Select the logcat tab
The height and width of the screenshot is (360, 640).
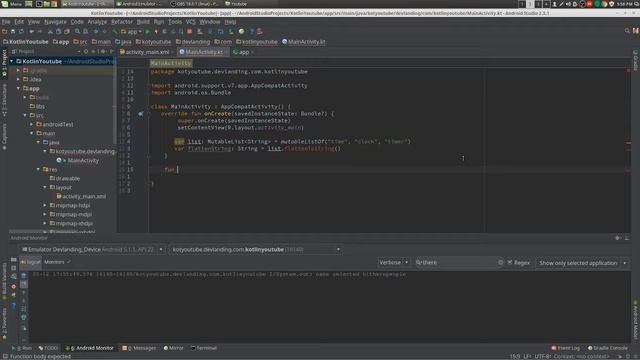pos(31,262)
